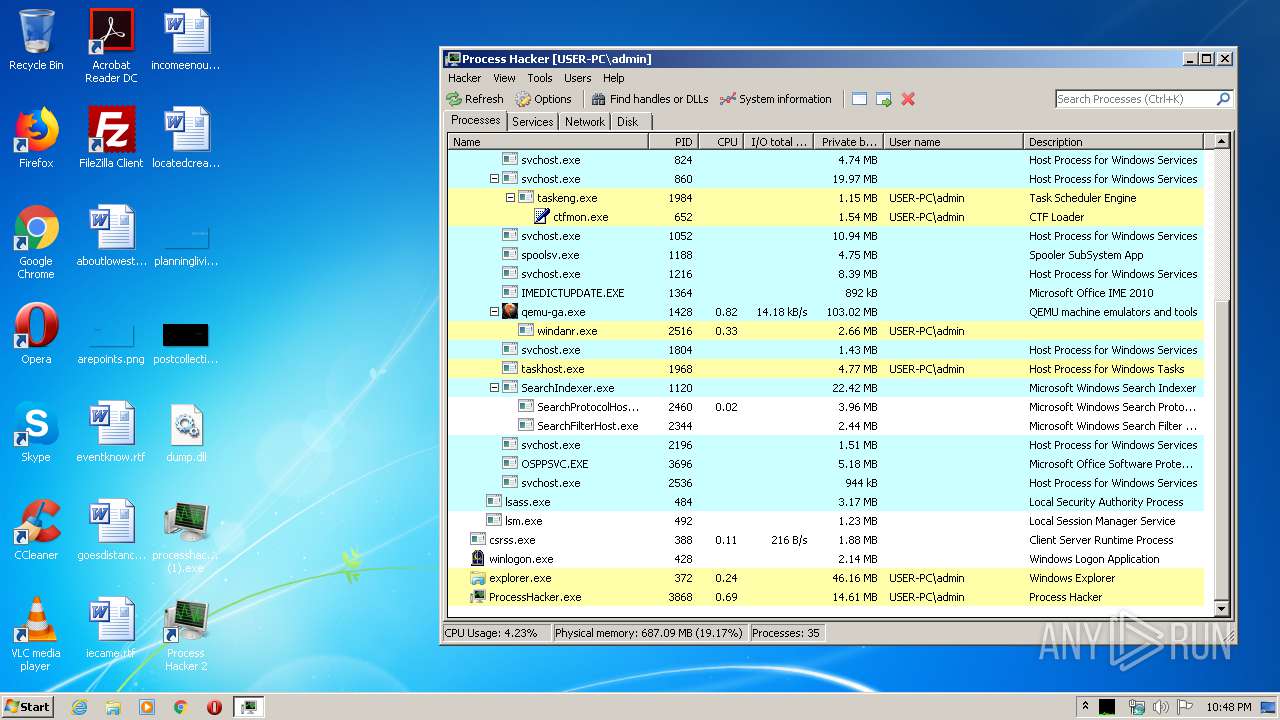Open Google Chrome desktop icon
The width and height of the screenshot is (1280, 720).
pos(36,243)
